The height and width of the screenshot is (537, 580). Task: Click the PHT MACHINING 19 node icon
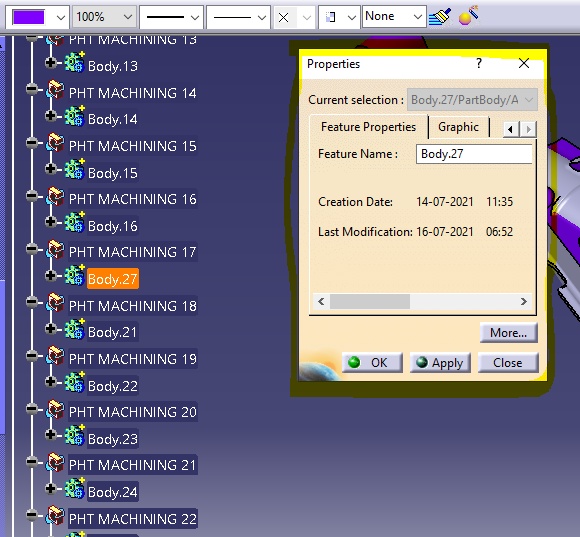(55, 355)
